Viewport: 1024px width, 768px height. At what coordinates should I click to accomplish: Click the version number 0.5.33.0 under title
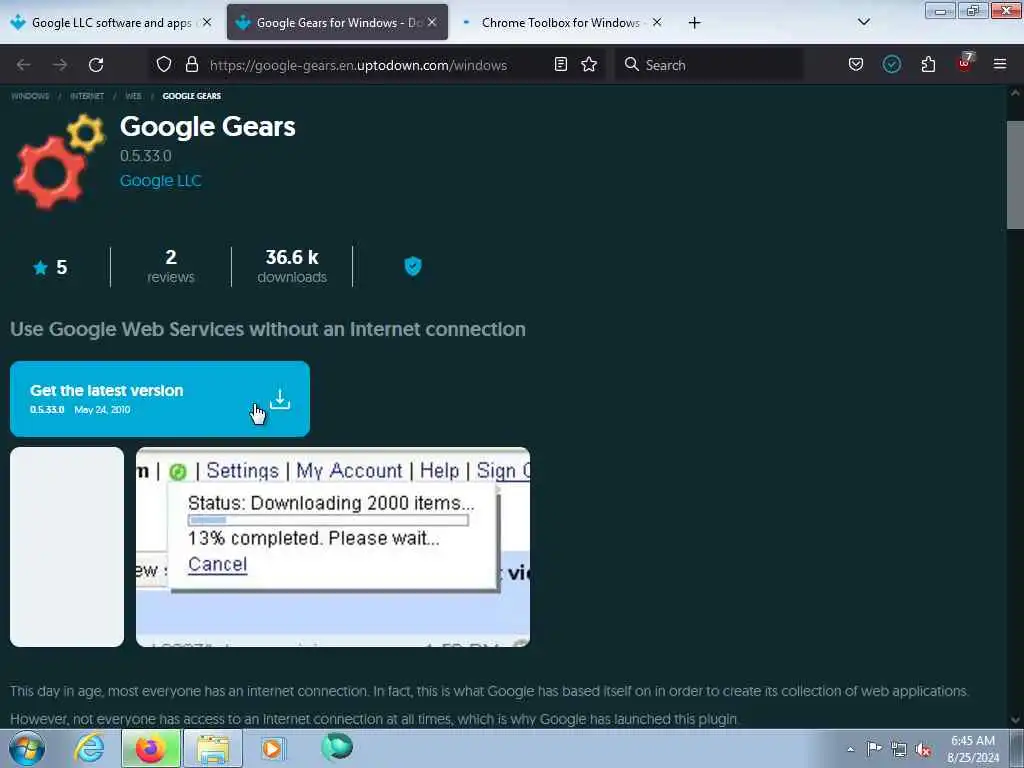click(x=146, y=156)
